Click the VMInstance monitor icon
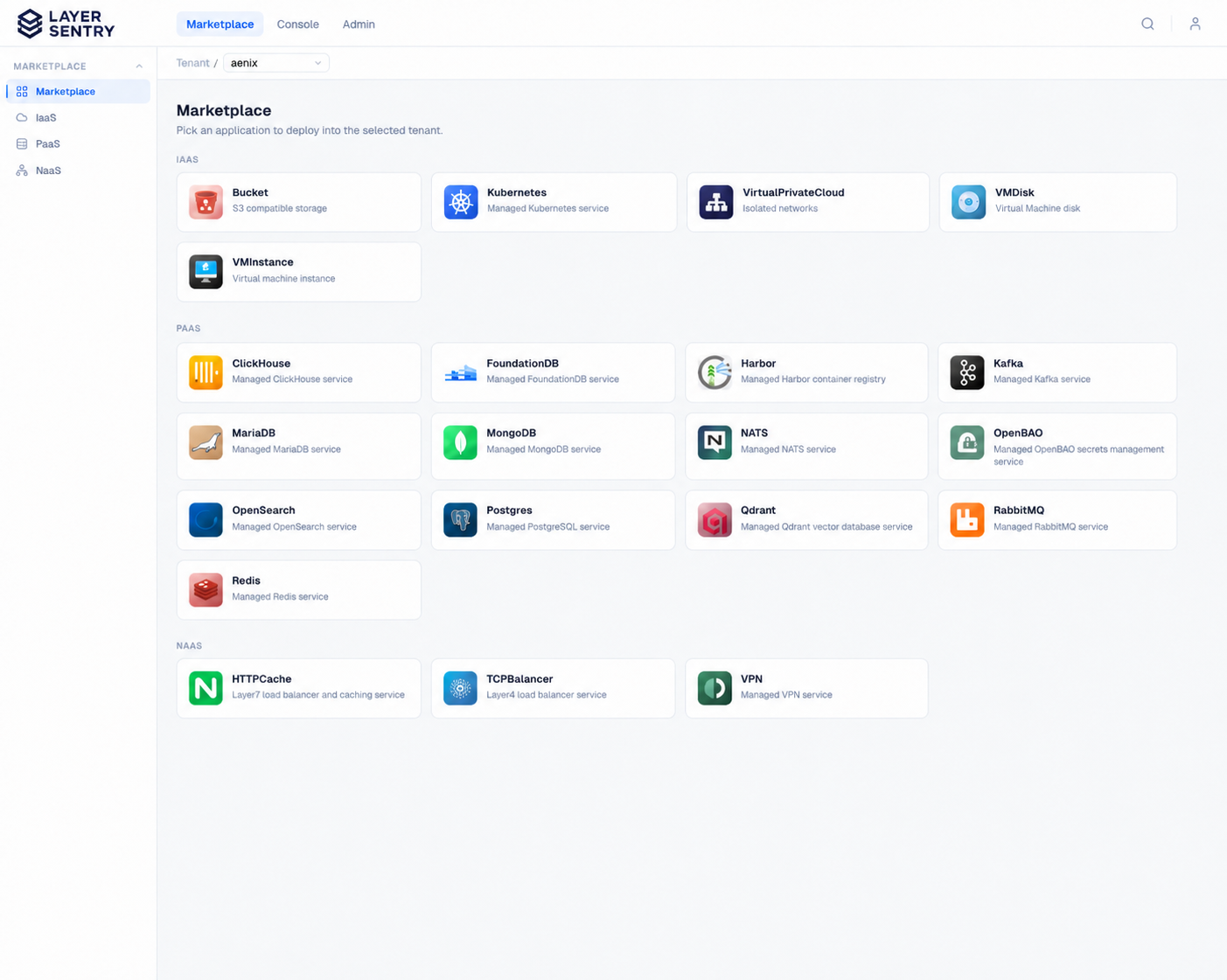This screenshot has height=980, width=1227. click(x=206, y=272)
